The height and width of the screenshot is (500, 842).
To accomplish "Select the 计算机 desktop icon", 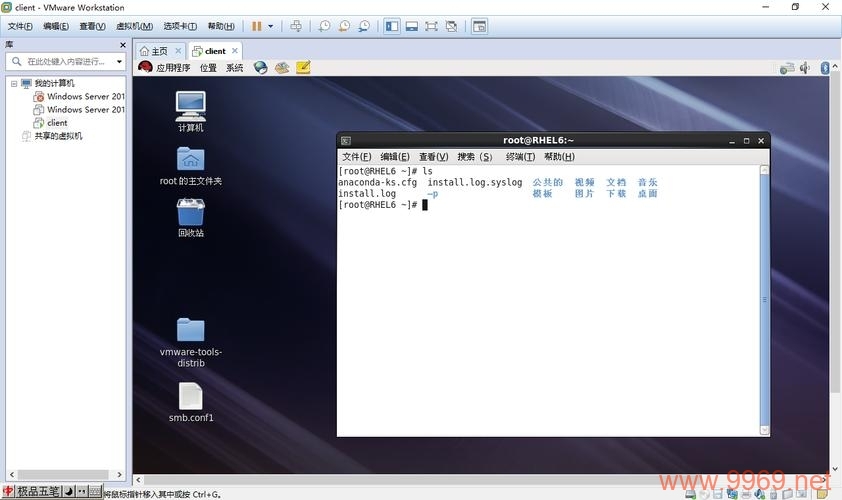I will [x=191, y=111].
